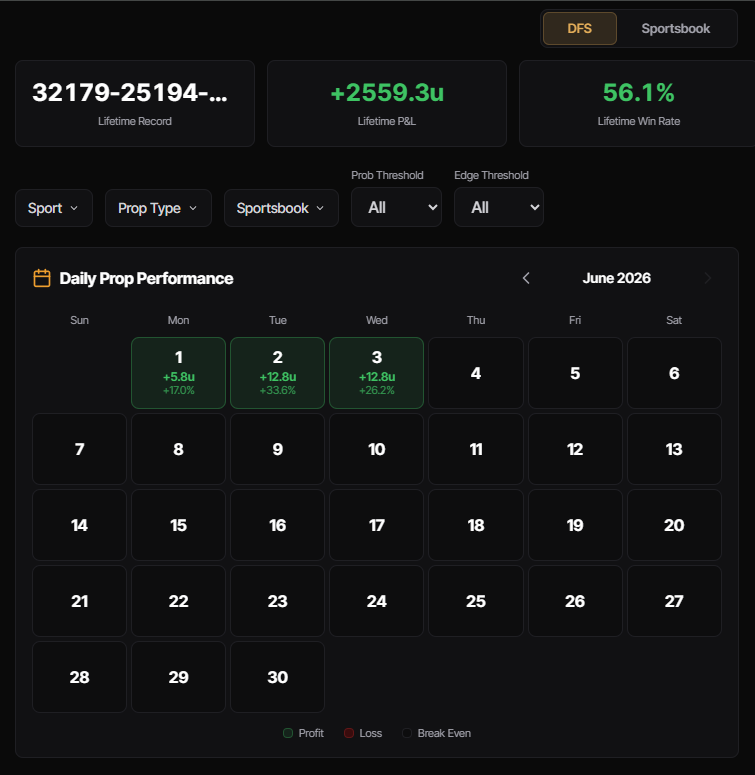Switch to the Sportsbook tab
This screenshot has width=755, height=775.
click(675, 29)
